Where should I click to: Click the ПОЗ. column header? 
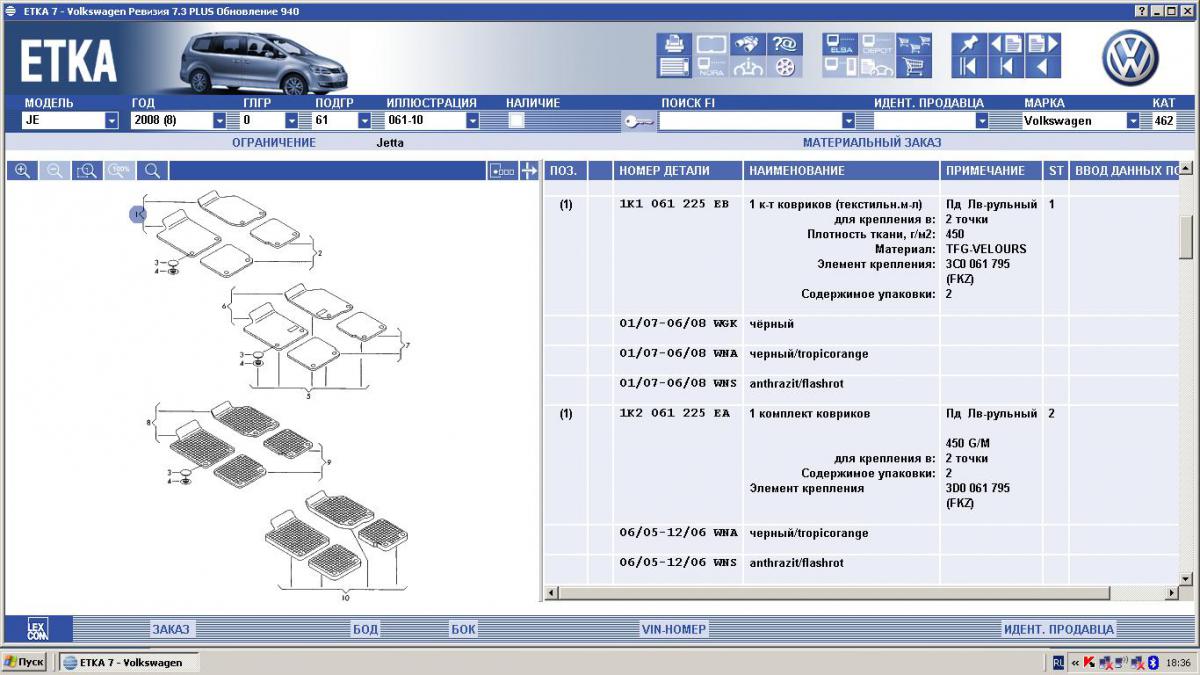coord(566,171)
